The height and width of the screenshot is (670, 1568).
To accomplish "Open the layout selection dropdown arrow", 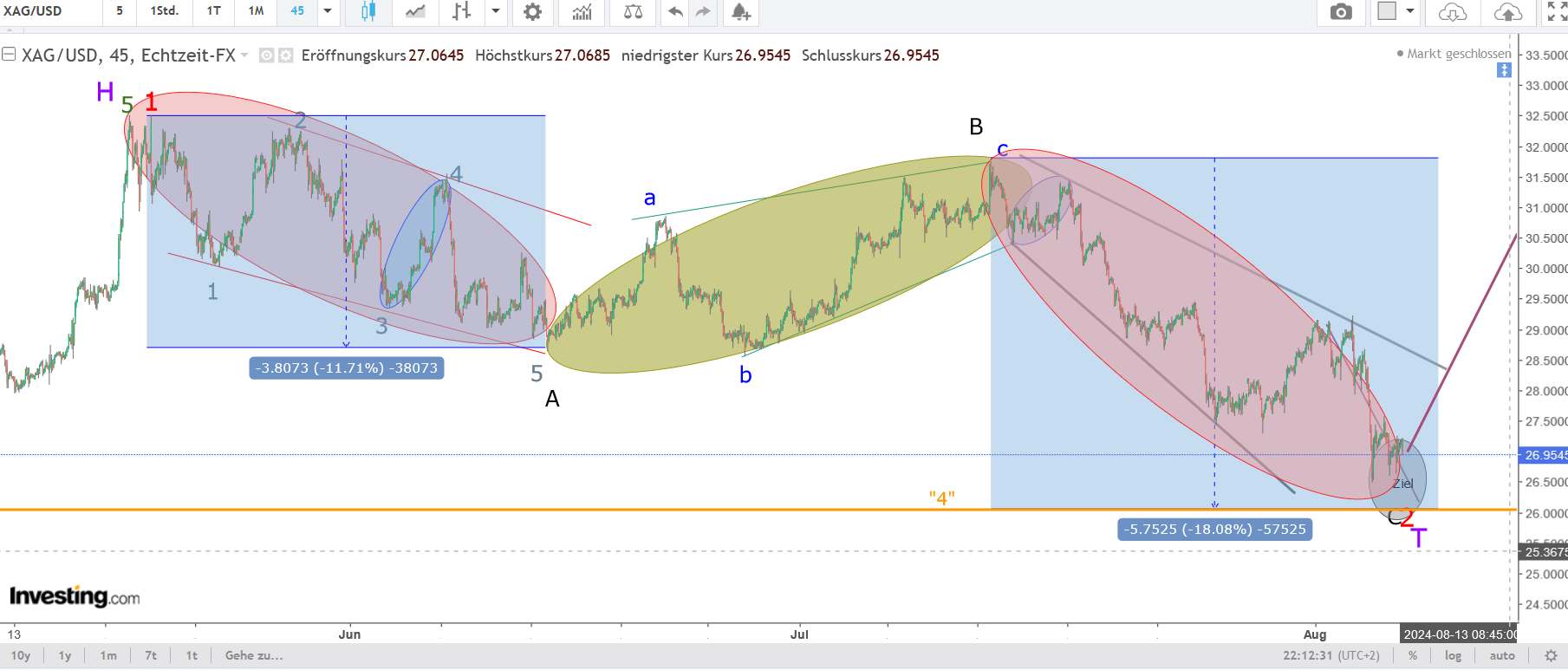I will [x=1410, y=11].
